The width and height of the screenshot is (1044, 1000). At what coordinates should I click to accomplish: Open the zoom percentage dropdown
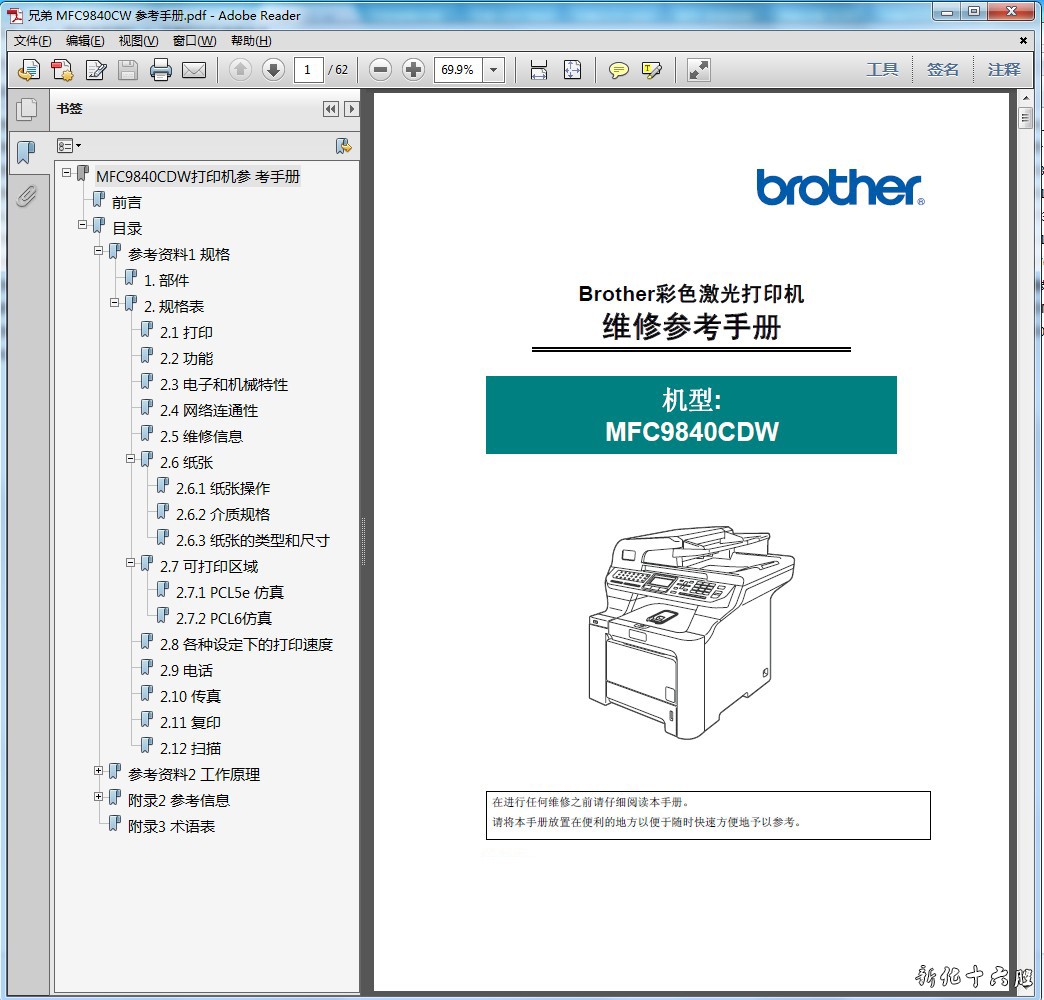[x=494, y=70]
